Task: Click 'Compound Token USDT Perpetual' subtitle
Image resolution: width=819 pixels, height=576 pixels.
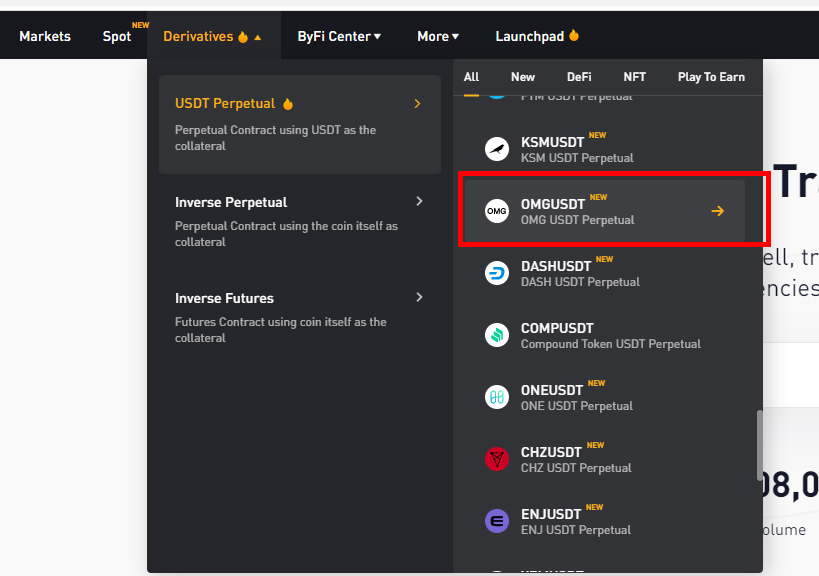Action: pos(611,344)
